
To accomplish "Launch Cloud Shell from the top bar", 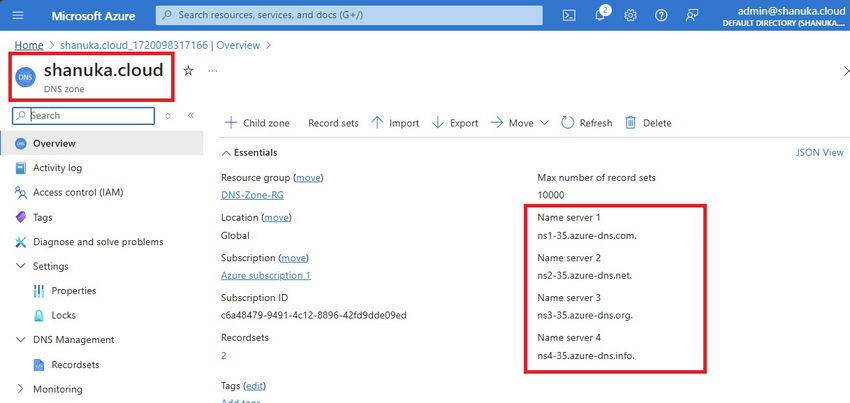I will [x=568, y=15].
